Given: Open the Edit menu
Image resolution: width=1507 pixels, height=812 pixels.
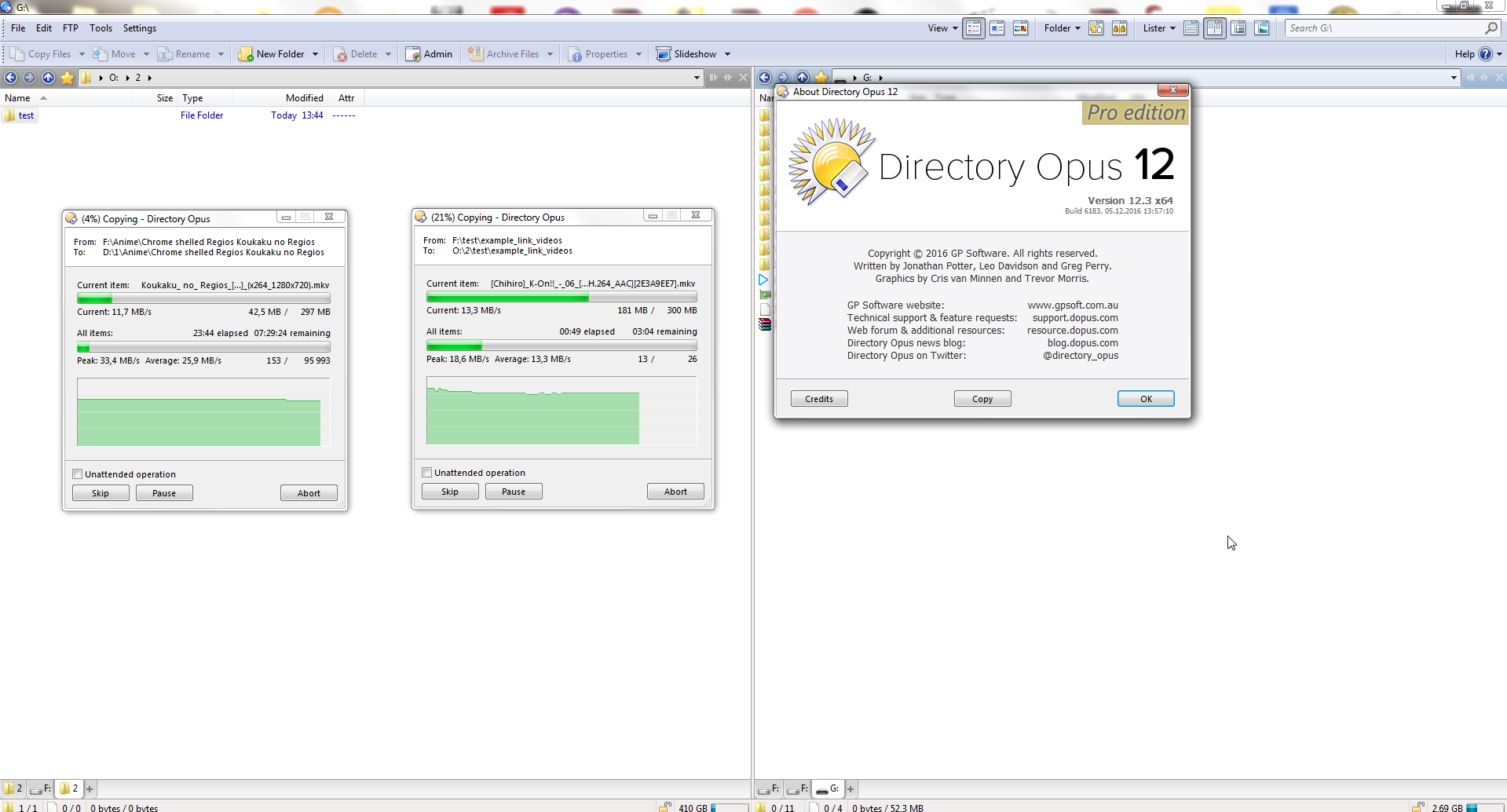Looking at the screenshot, I should click(44, 28).
